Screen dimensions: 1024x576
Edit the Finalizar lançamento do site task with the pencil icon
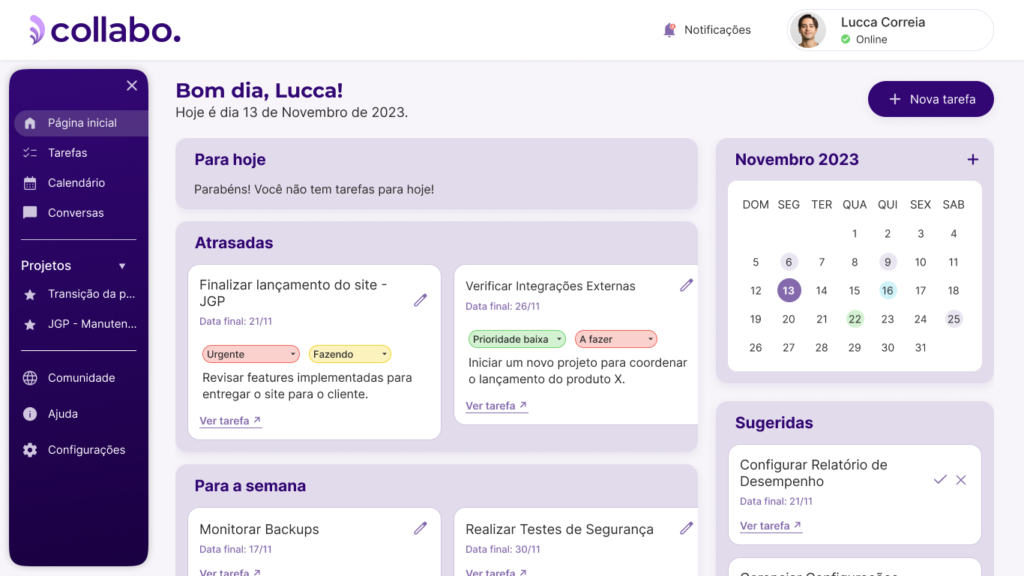[420, 300]
